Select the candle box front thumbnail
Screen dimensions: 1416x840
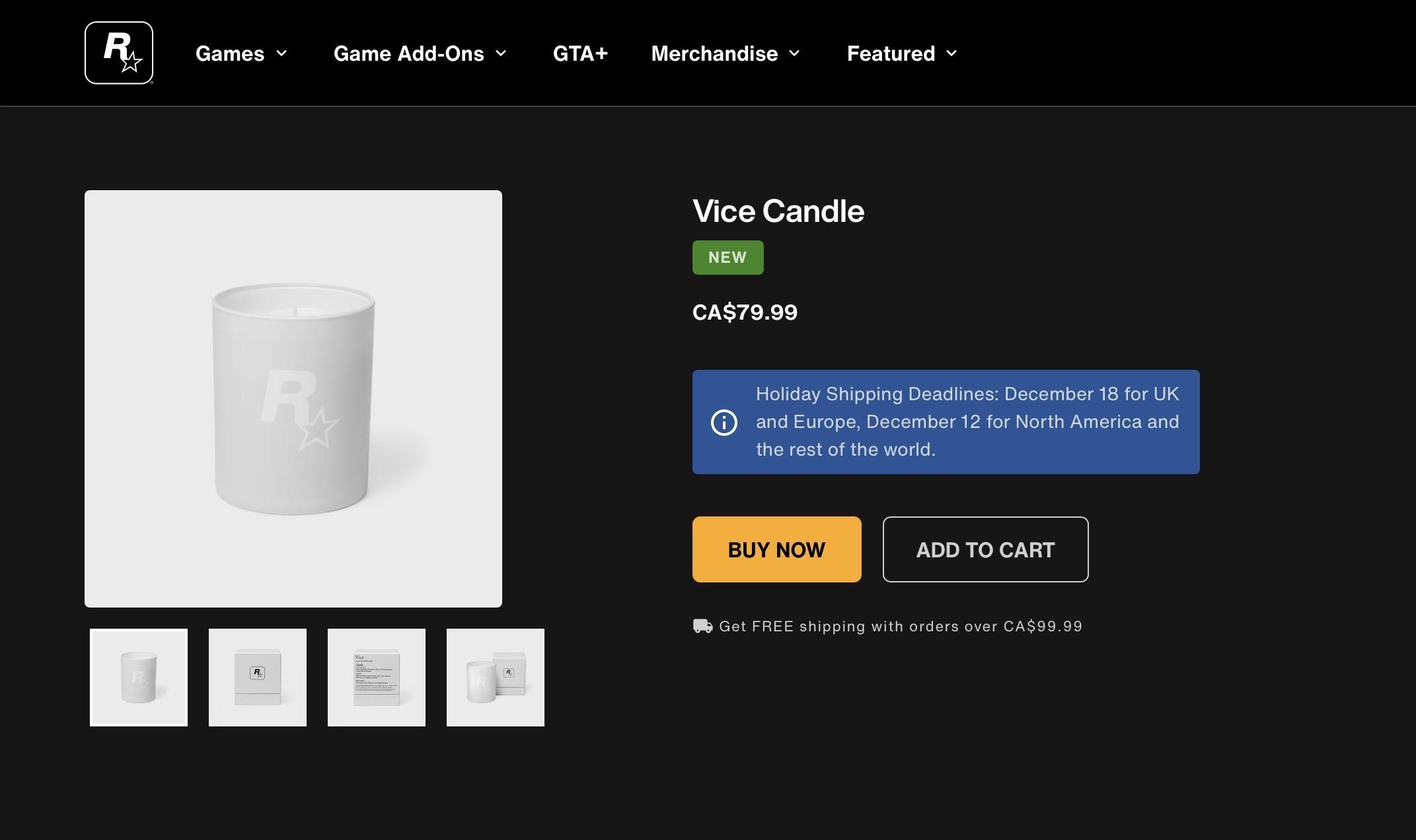(x=258, y=678)
